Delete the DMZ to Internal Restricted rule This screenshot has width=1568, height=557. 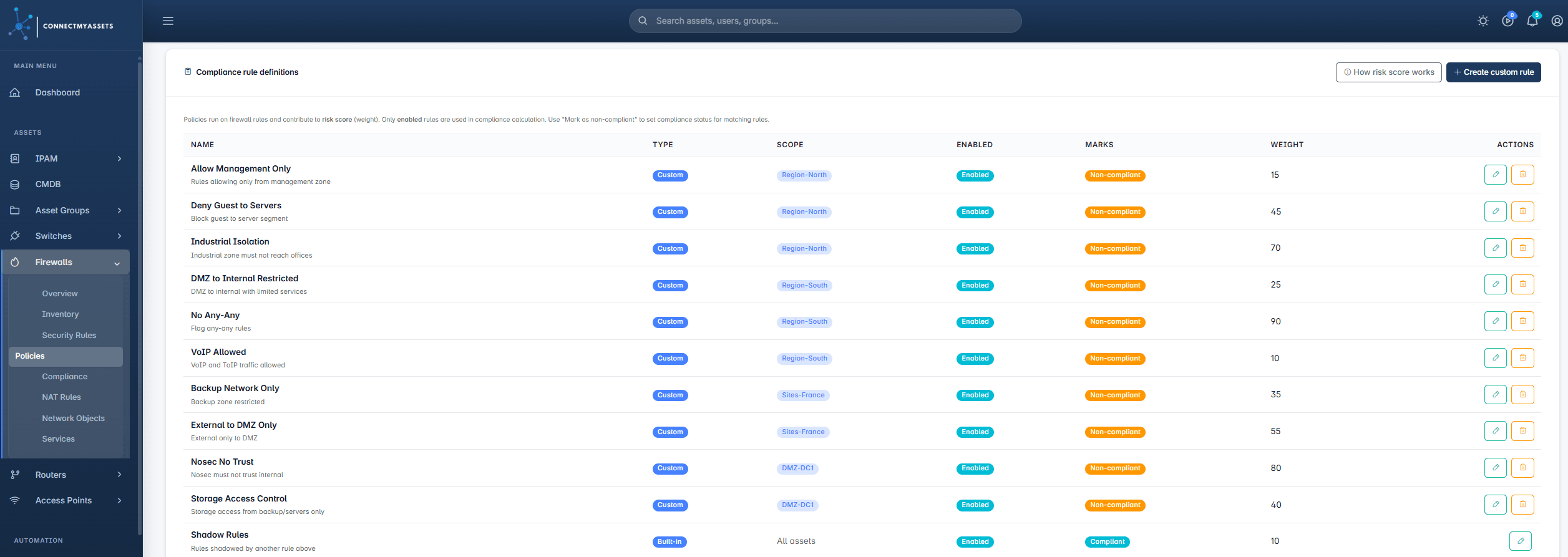[x=1523, y=284]
